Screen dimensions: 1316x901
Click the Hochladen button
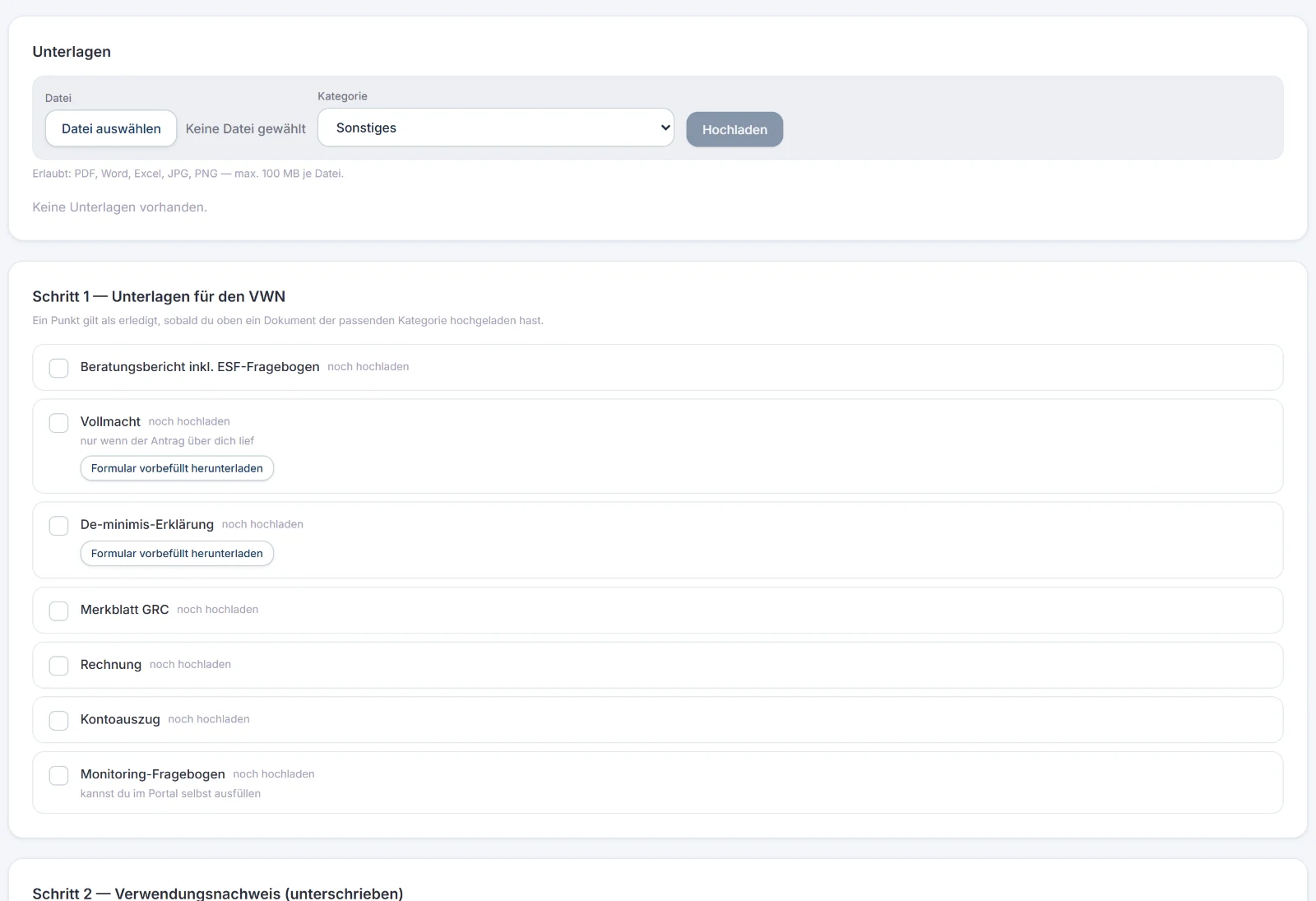734,129
